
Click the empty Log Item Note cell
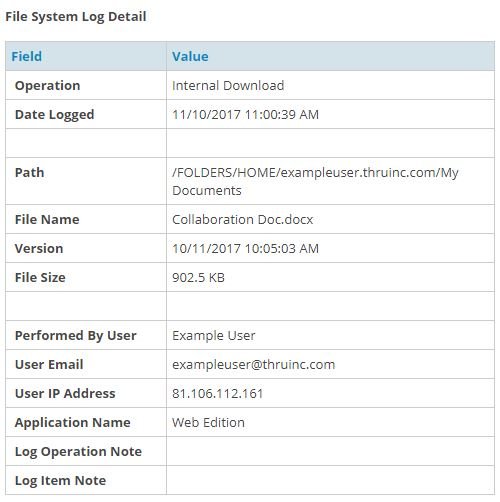coord(330,480)
